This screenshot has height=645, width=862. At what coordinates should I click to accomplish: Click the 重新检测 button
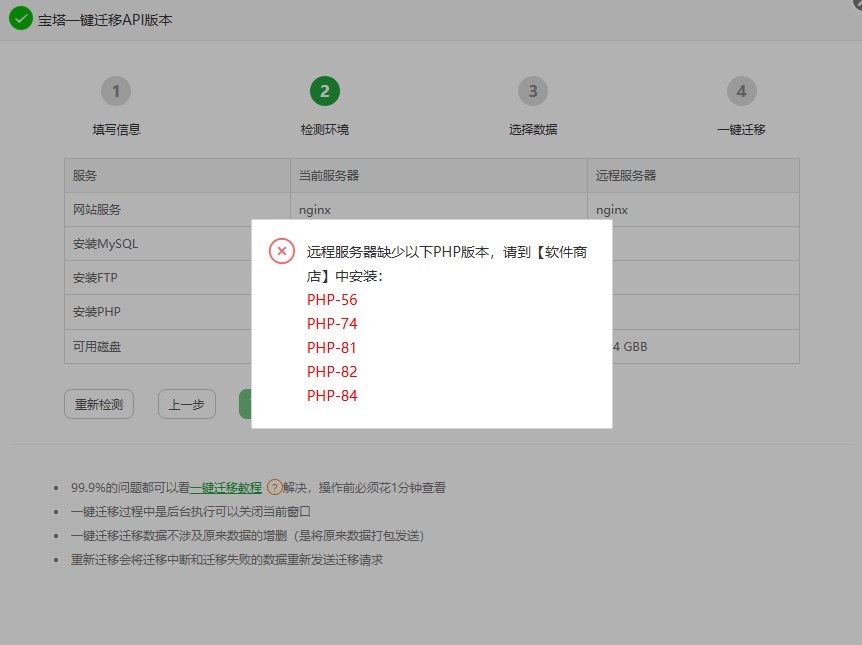(98, 404)
